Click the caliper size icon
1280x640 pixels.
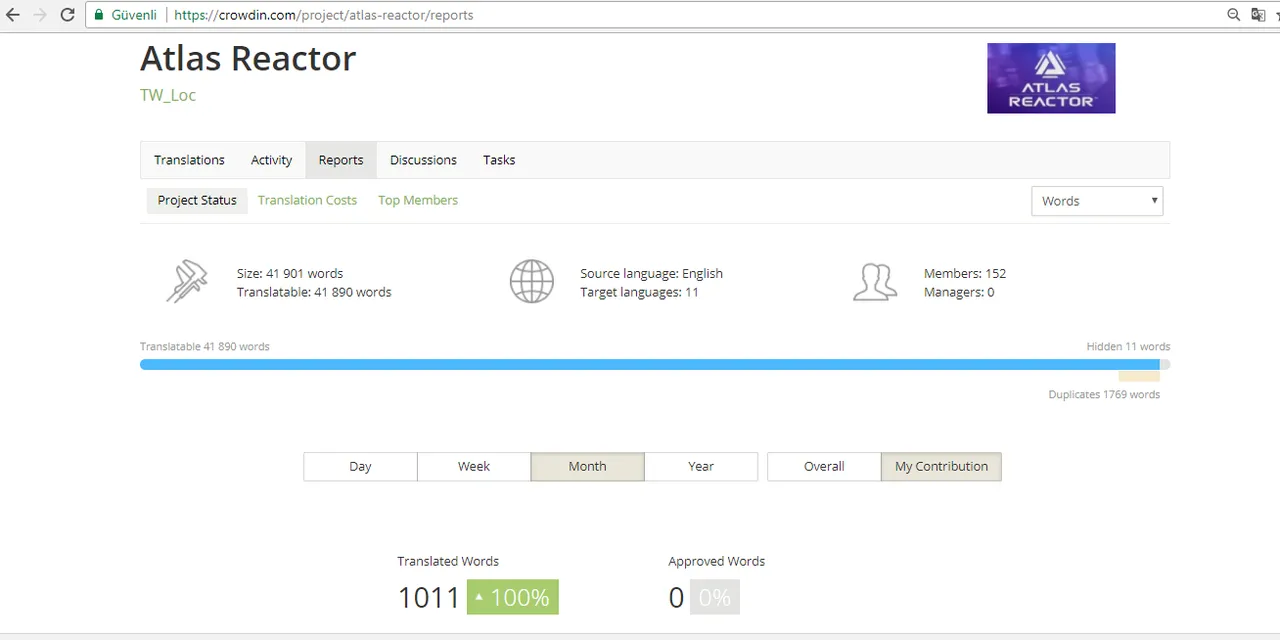click(187, 282)
